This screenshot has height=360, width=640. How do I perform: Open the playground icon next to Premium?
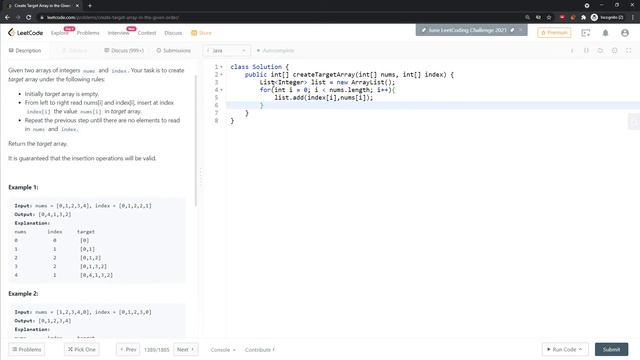tap(586, 33)
